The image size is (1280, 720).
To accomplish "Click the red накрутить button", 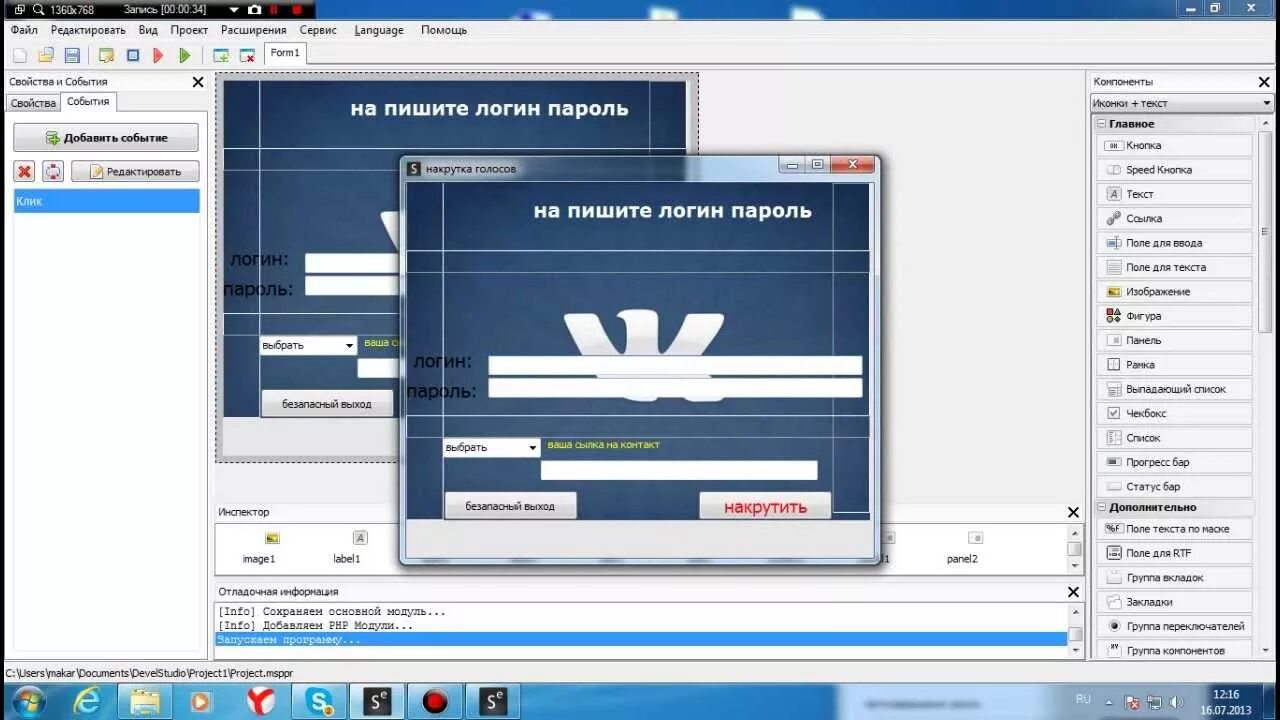I will [x=765, y=507].
